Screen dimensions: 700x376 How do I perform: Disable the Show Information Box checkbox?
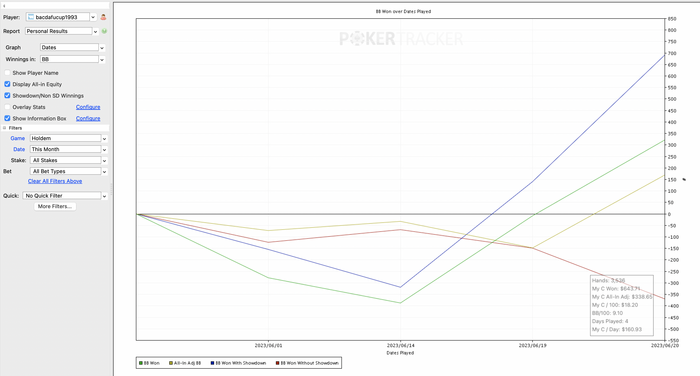[x=7, y=118]
